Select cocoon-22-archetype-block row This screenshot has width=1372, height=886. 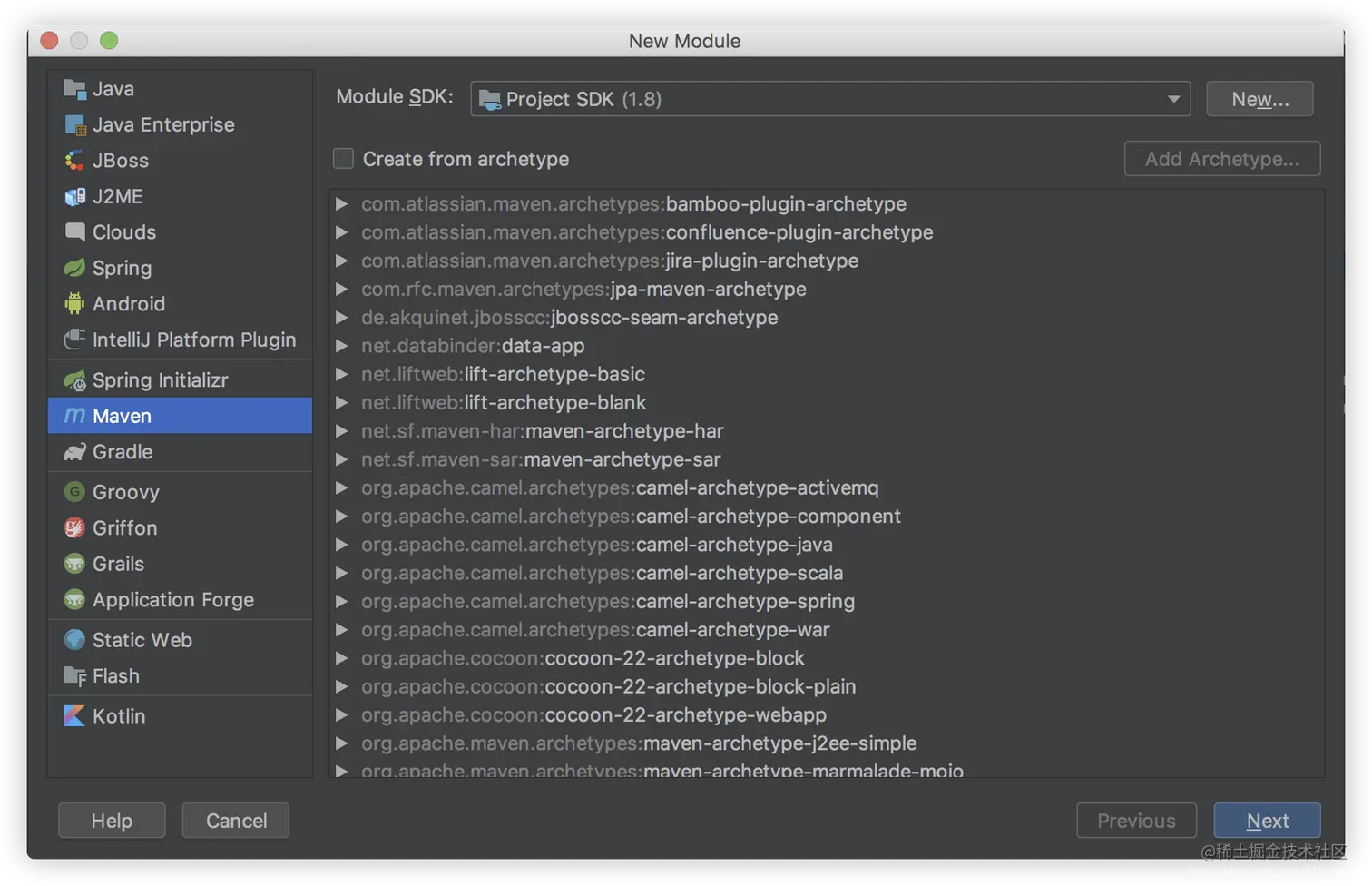coord(827,658)
